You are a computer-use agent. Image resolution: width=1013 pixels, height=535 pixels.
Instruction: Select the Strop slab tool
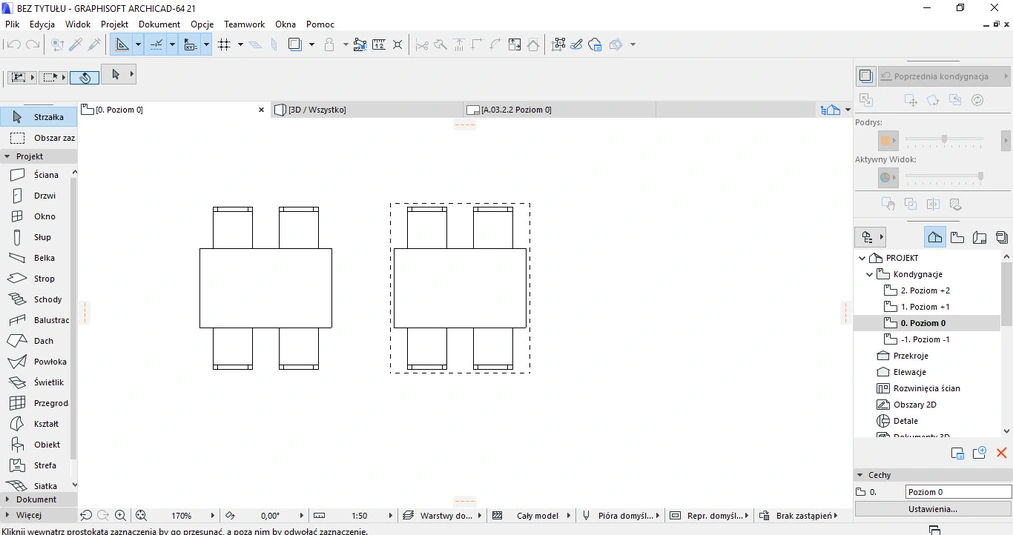[36, 278]
